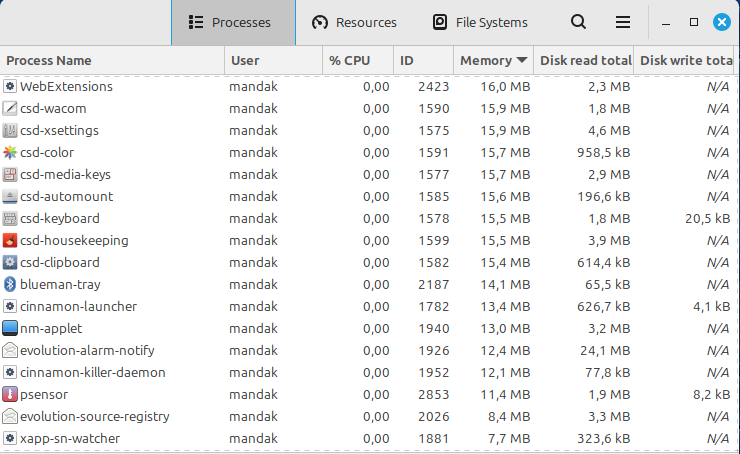The width and height of the screenshot is (740, 454).
Task: Click the search magnifier icon
Action: [x=578, y=22]
